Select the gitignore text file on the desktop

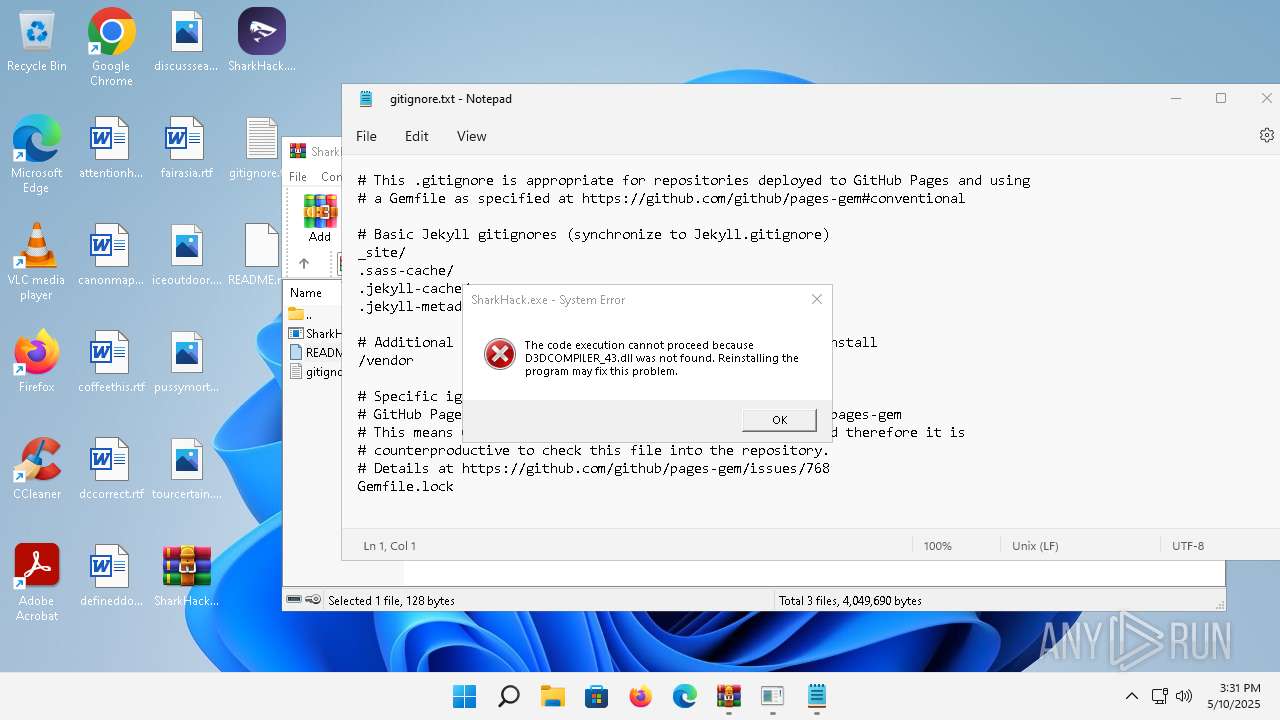[x=260, y=148]
